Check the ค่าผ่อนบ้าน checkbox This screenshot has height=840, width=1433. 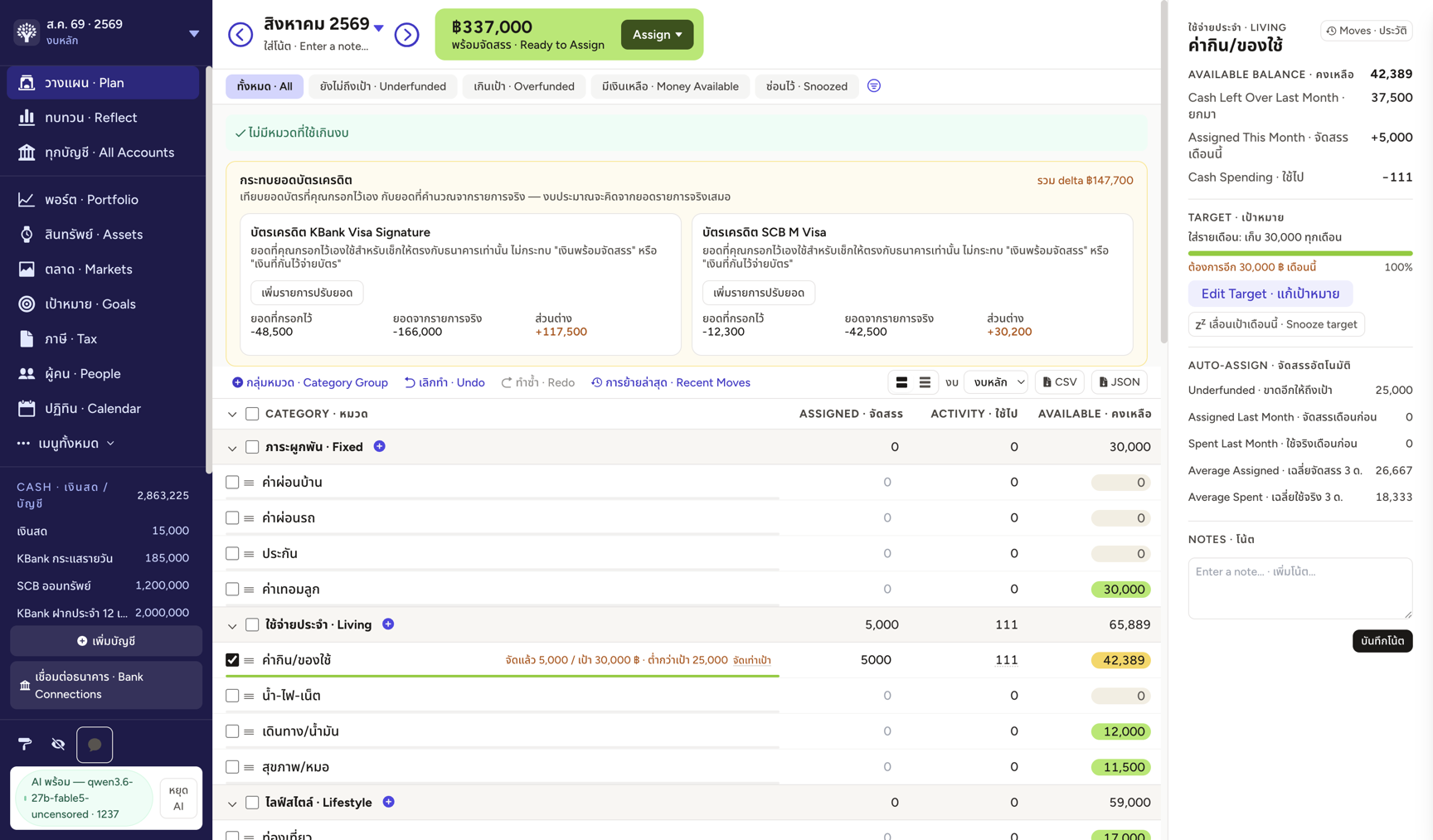coord(232,482)
